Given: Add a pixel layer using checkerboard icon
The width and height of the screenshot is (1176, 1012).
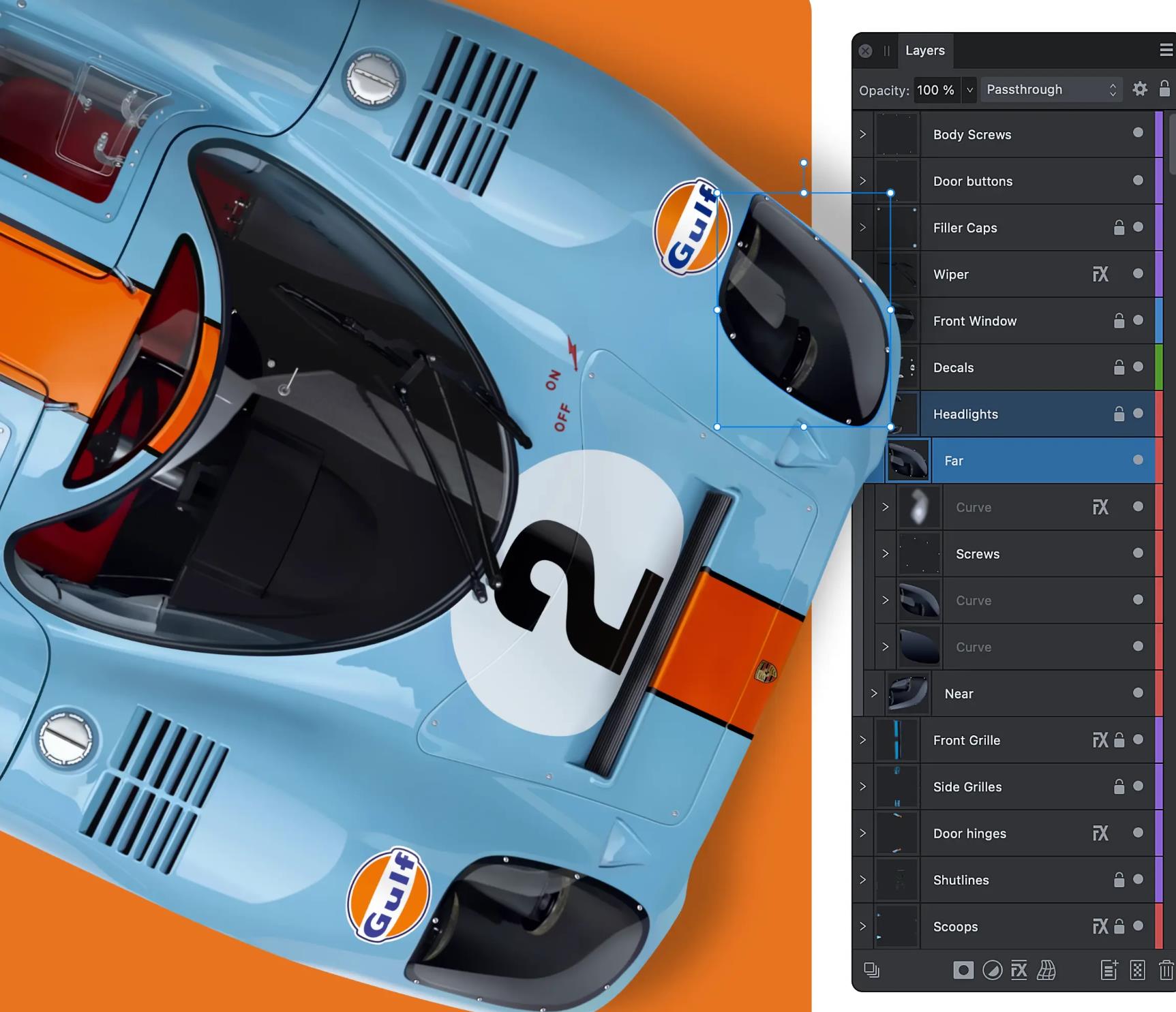Looking at the screenshot, I should click(x=1137, y=970).
